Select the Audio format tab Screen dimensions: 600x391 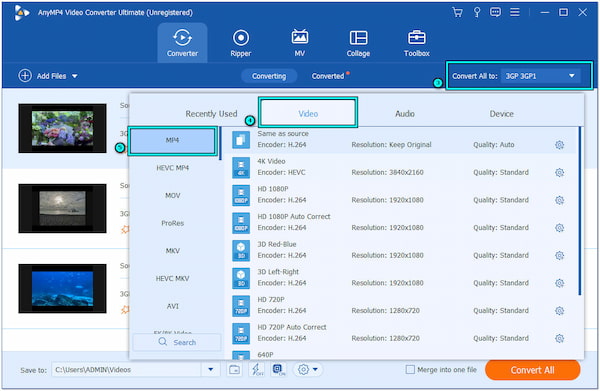pos(405,114)
